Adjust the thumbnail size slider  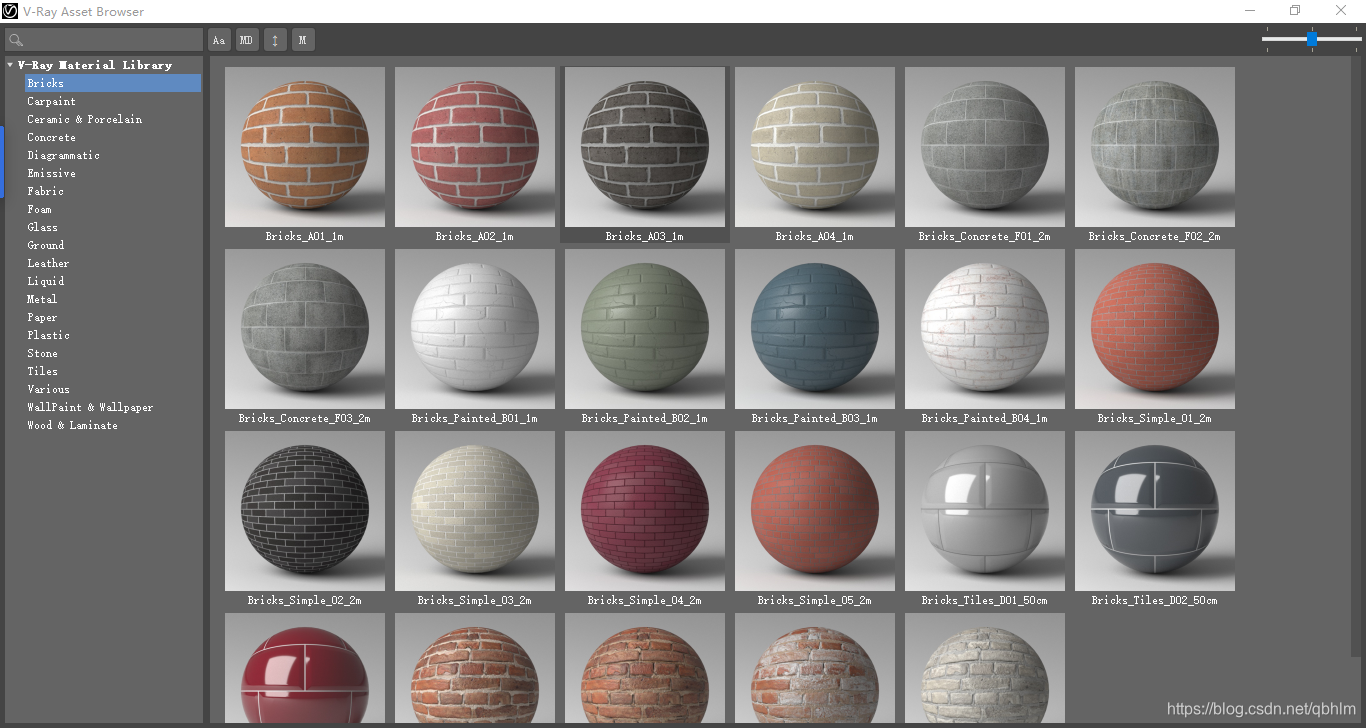coord(1311,39)
